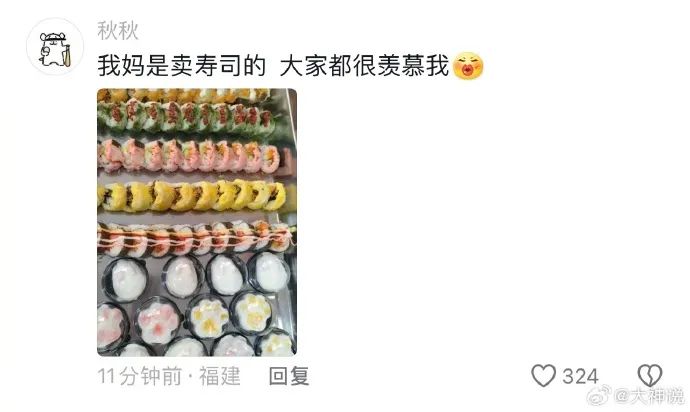Select the comment text about selling sushi
This screenshot has height=412, width=690.
(273, 66)
